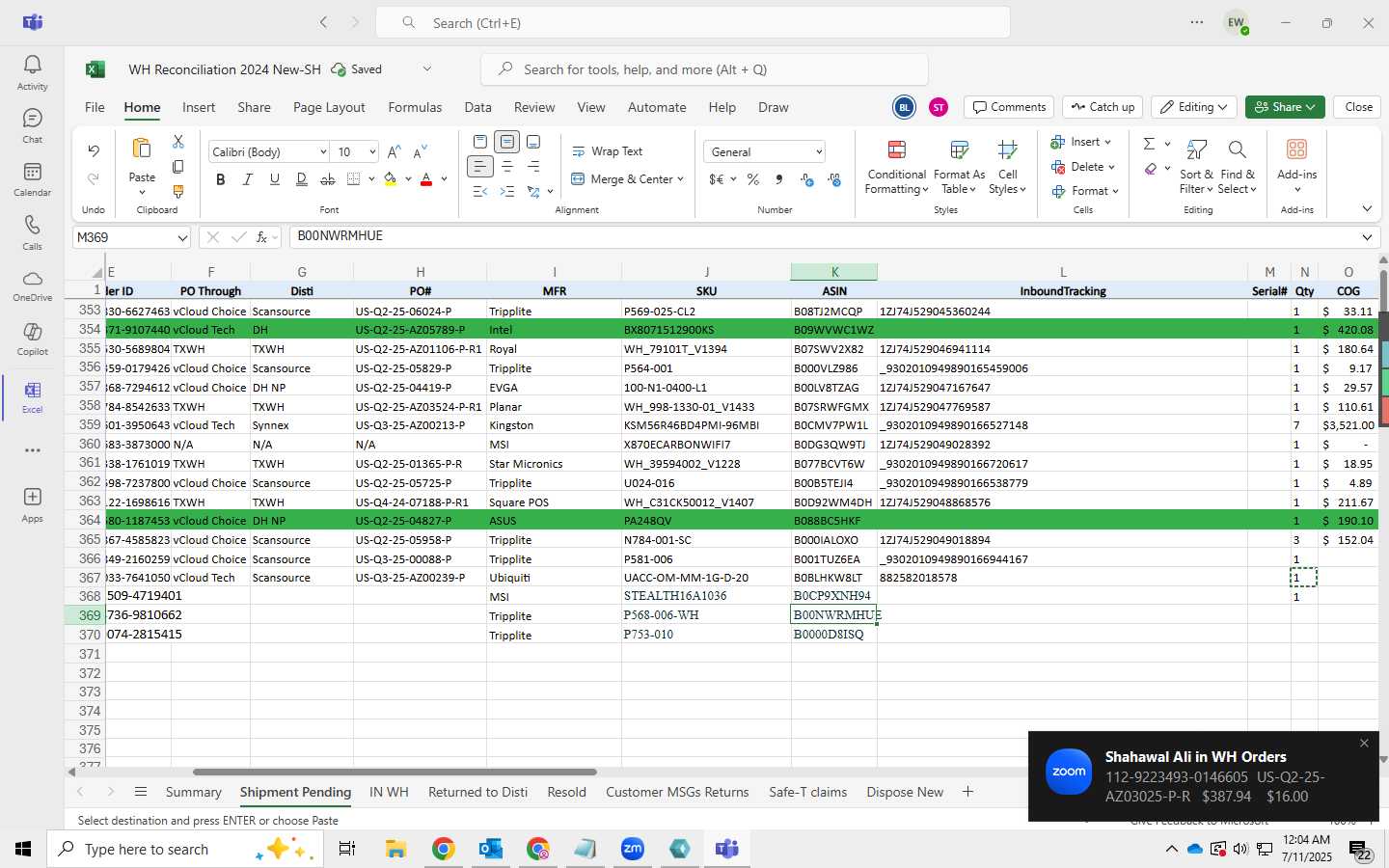Expand the Merge & Center options

click(680, 179)
